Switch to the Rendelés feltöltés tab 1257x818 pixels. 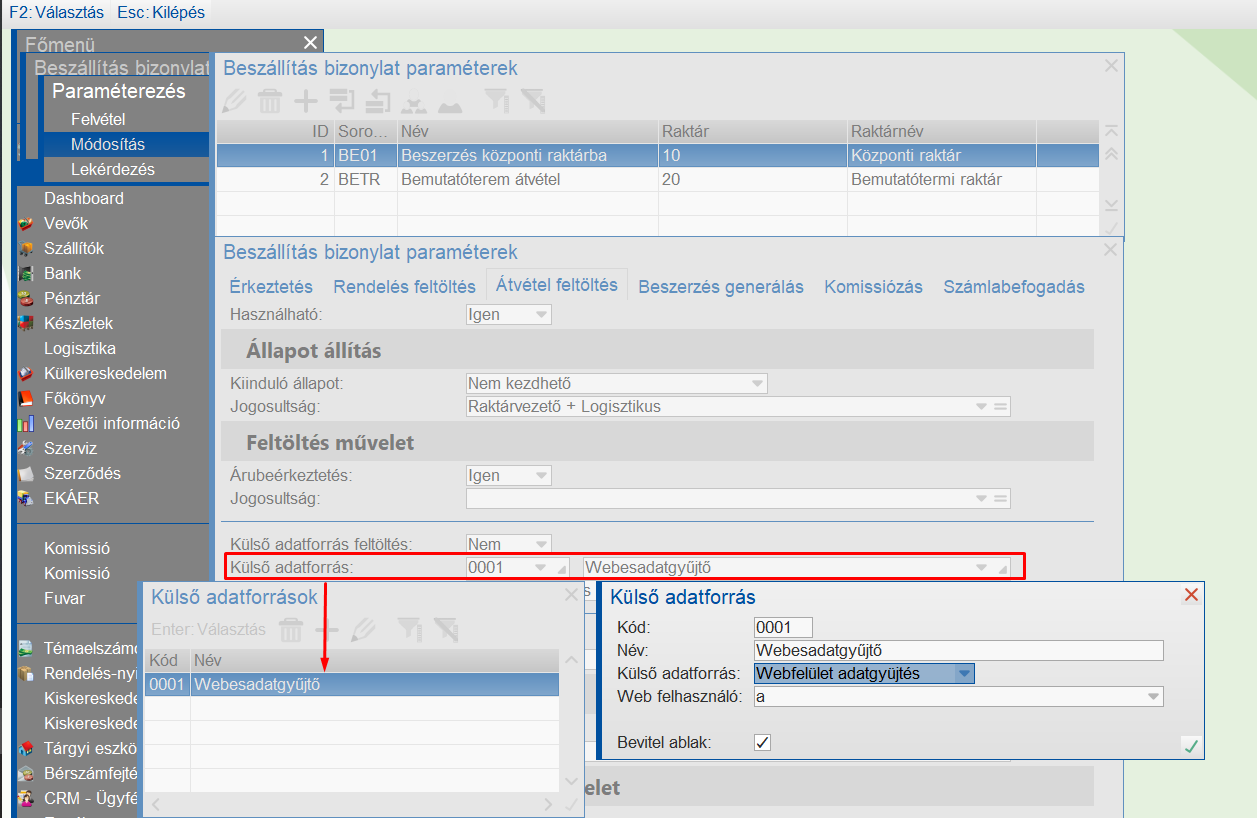[x=404, y=286]
